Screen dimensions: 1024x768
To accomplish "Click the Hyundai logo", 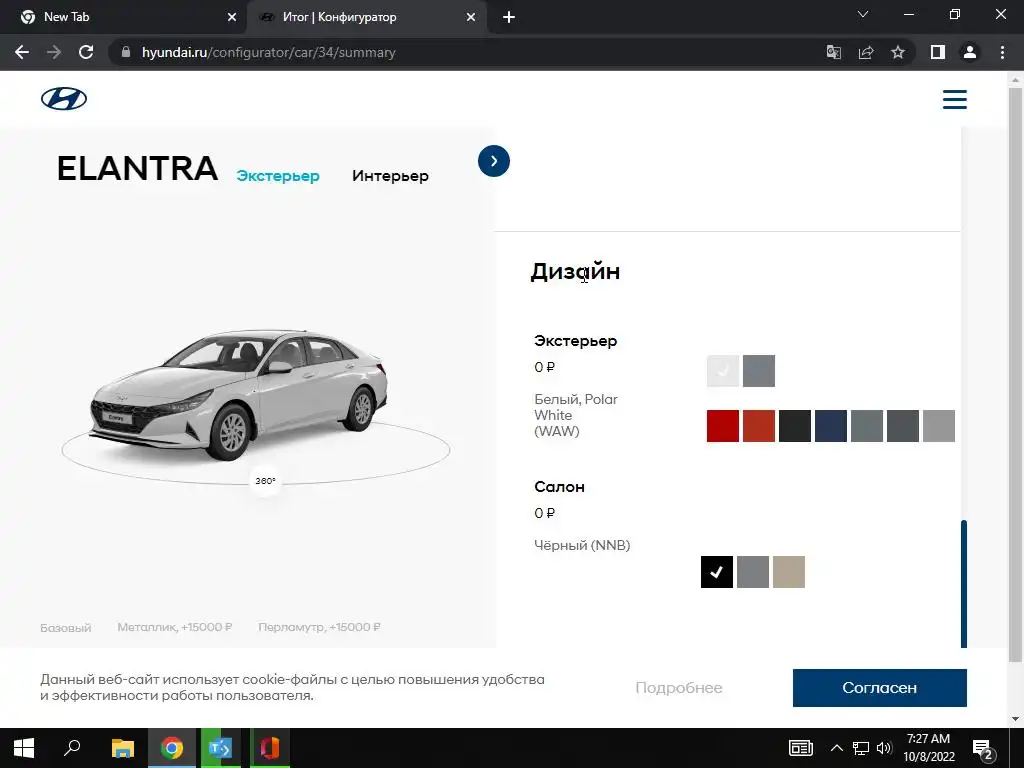I will [x=63, y=99].
